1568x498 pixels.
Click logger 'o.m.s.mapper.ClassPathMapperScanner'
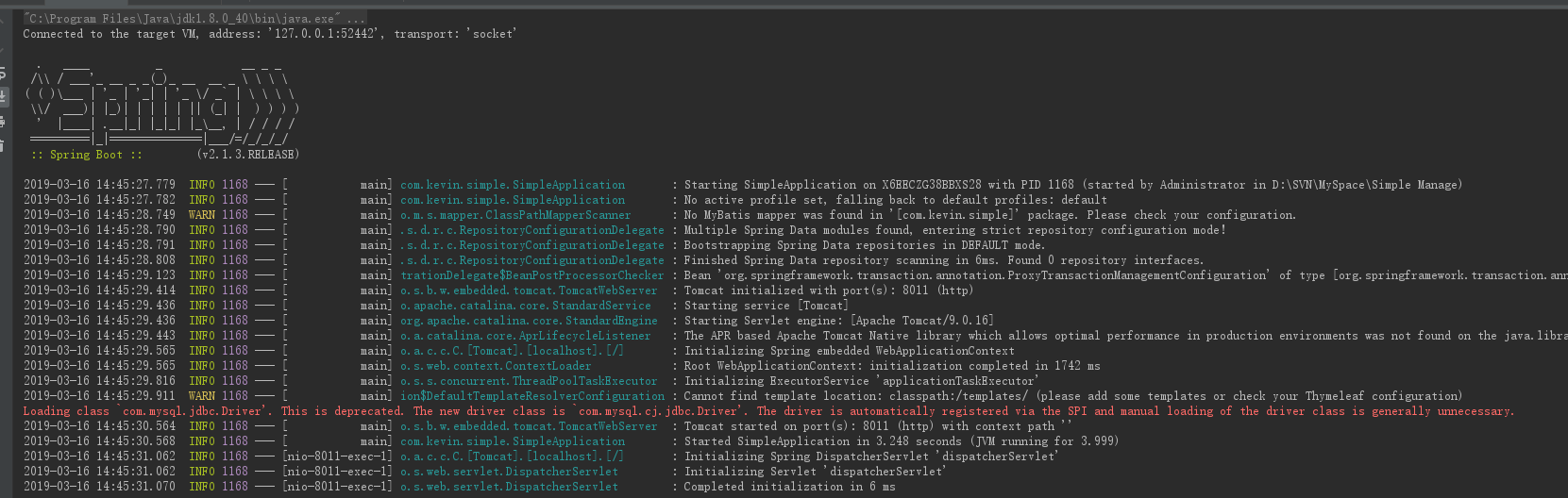pyautogui.click(x=515, y=215)
